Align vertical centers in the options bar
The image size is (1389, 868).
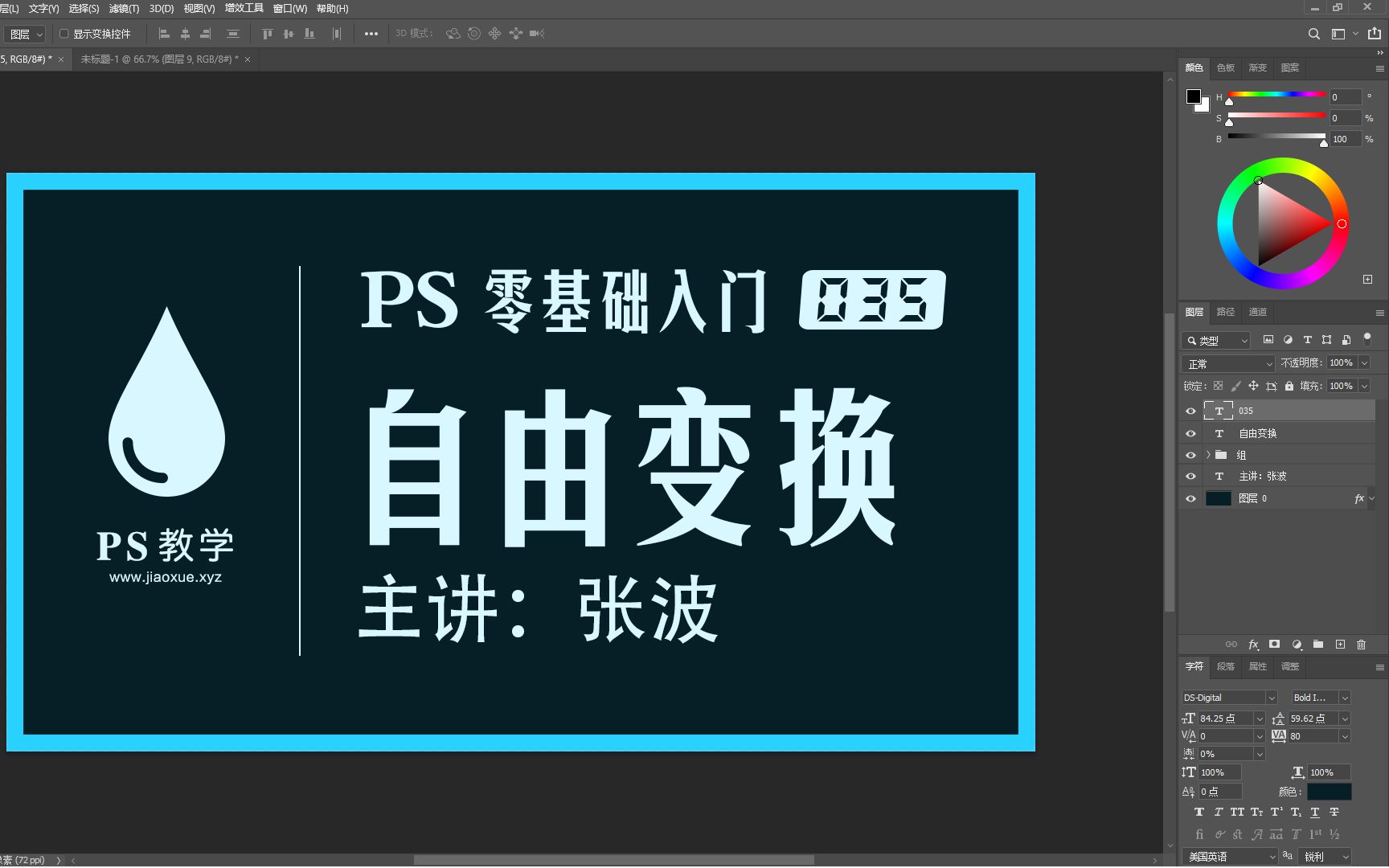289,34
